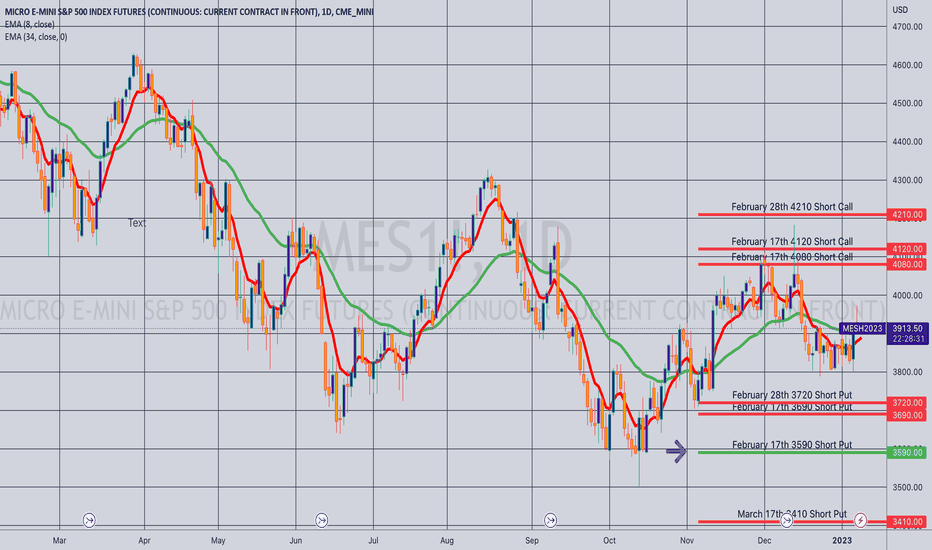Select the chart title Micro E-mini S&P 500 legend

[189, 11]
